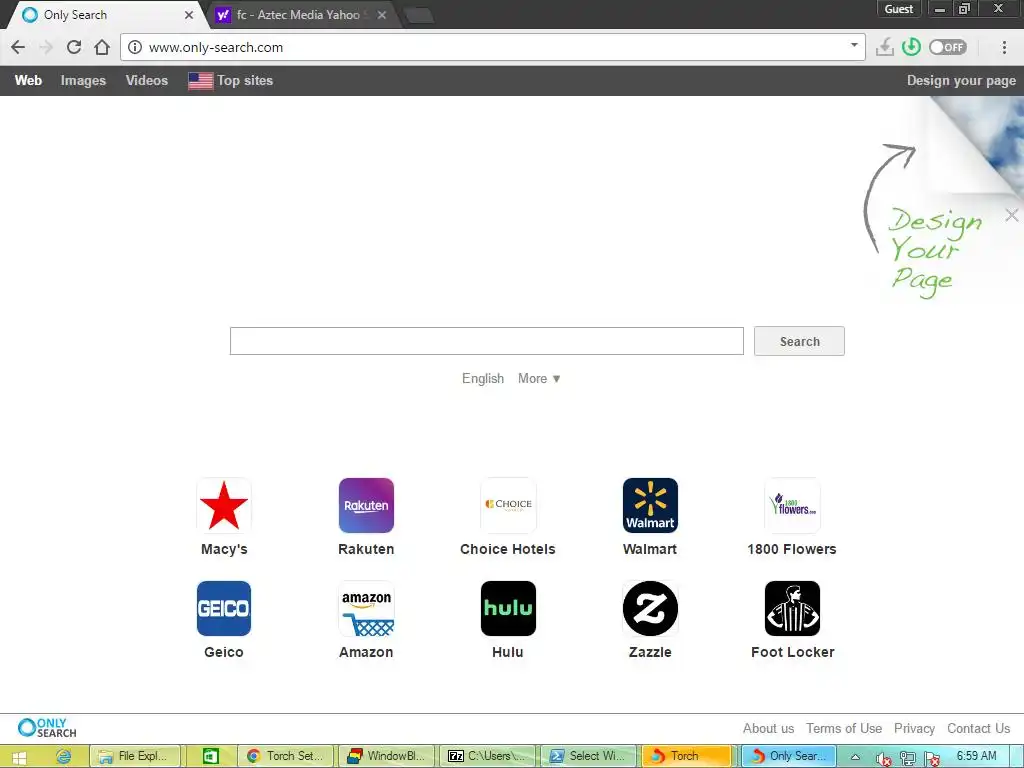Open the Geico shortcut icon

[x=224, y=609]
